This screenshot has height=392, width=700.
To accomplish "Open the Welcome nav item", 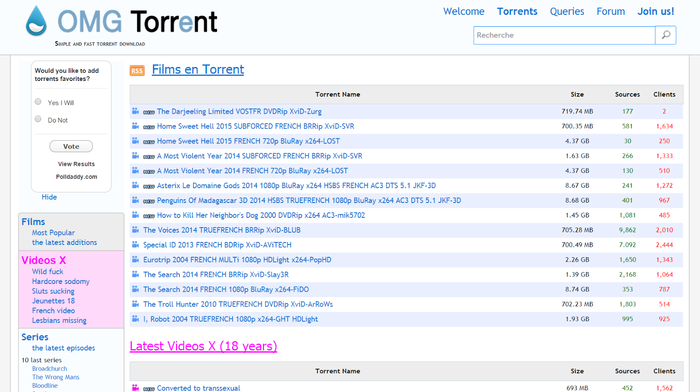I will 463,12.
